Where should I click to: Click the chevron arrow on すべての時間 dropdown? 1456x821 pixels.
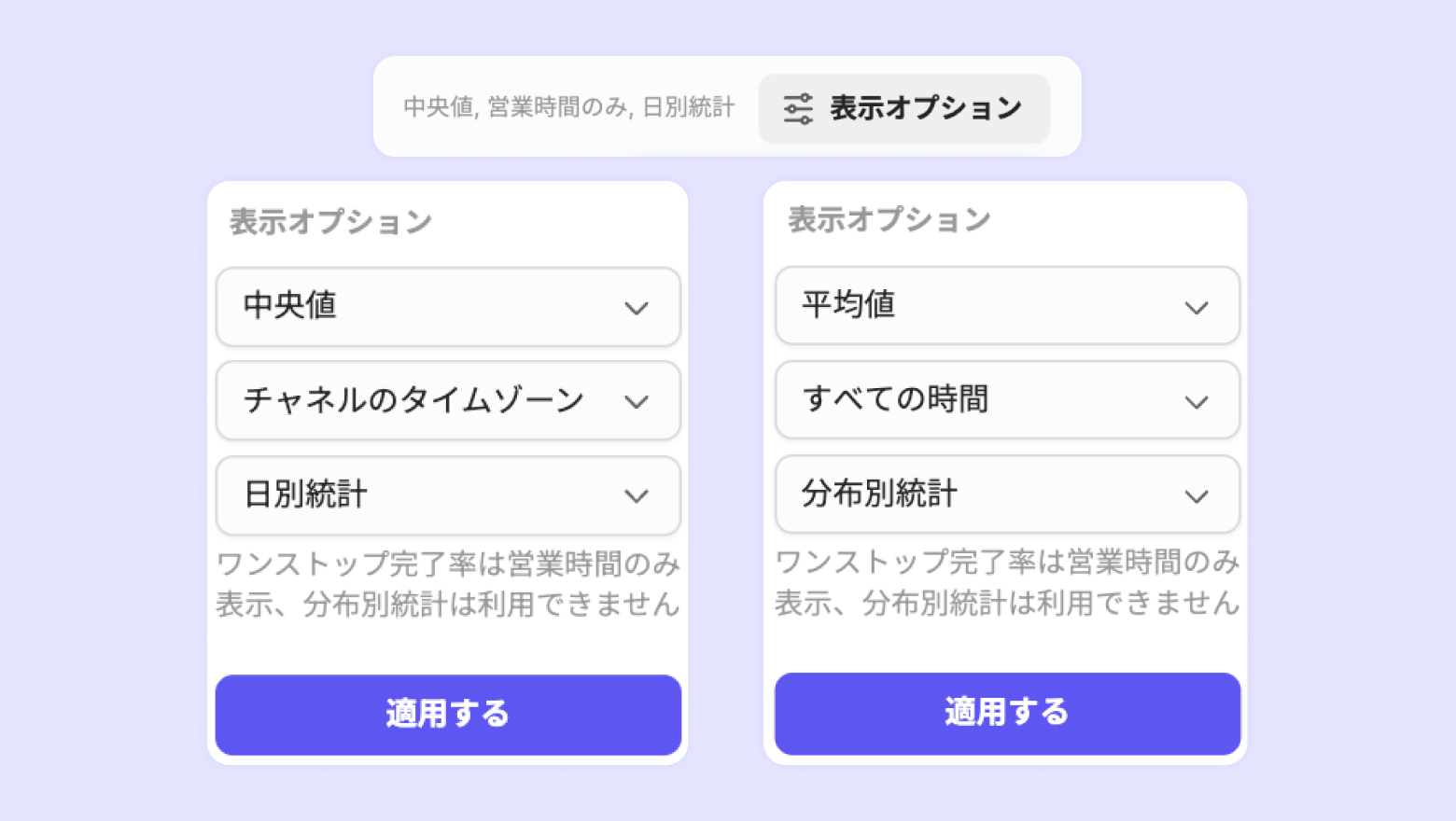click(x=1197, y=402)
